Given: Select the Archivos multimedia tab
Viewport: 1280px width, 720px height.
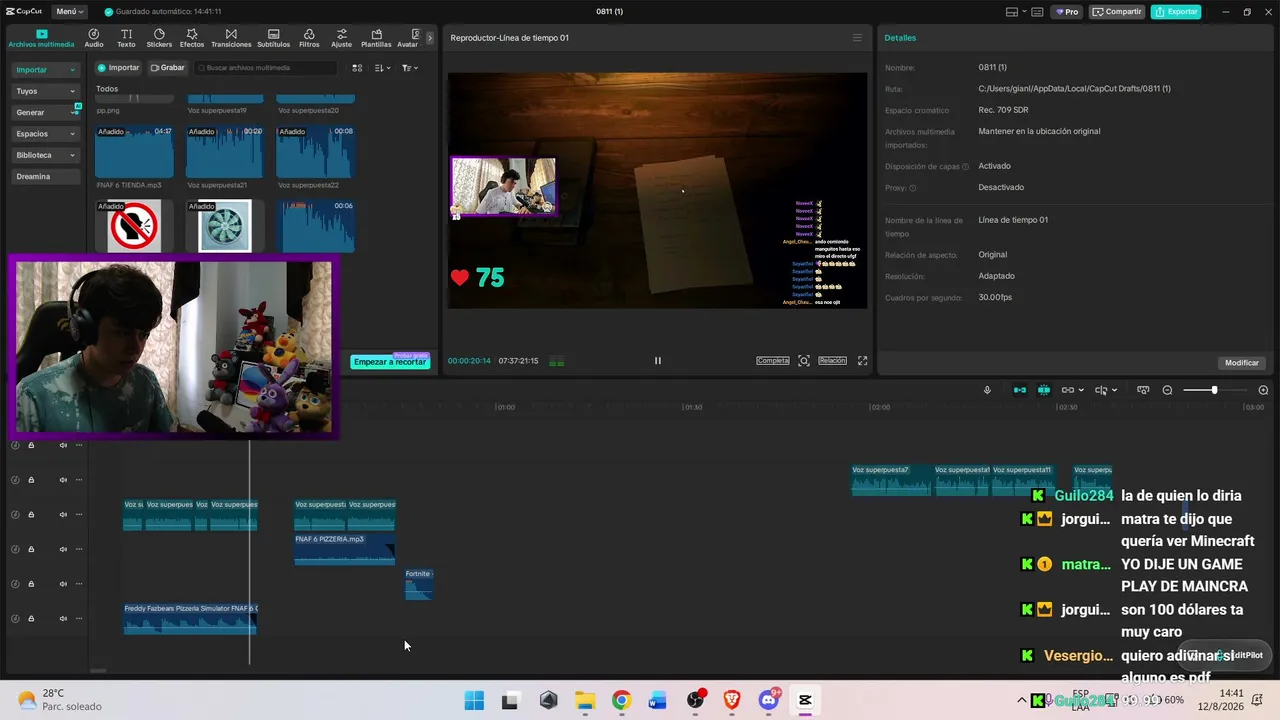Looking at the screenshot, I should (x=41, y=38).
